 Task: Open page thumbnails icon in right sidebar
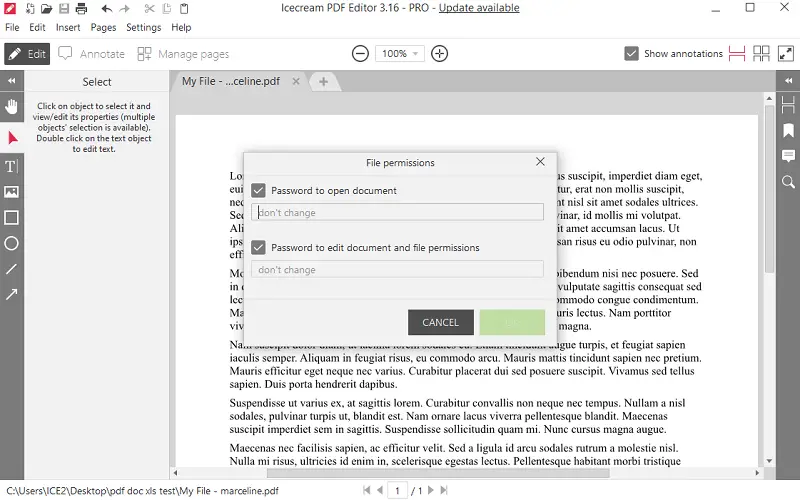click(x=788, y=105)
